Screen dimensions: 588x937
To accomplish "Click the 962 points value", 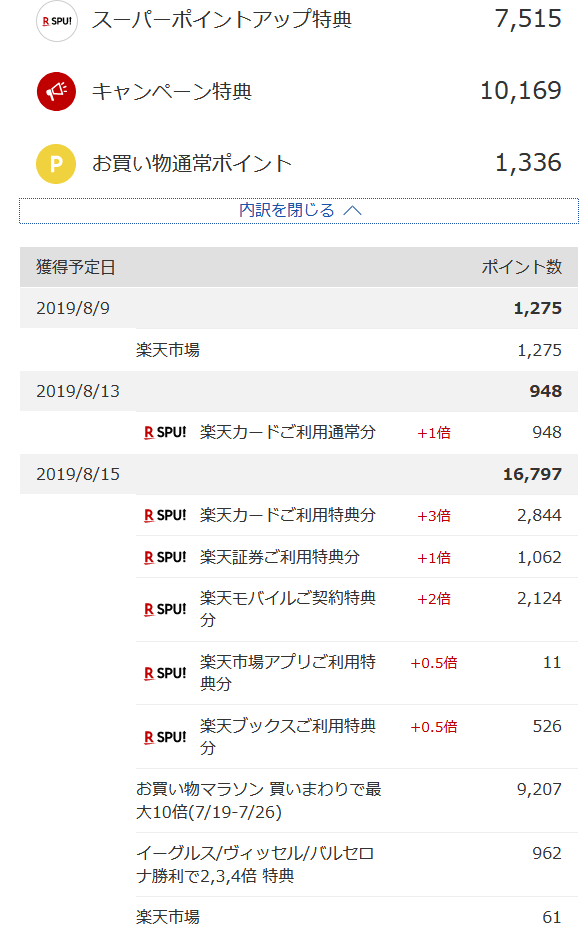I will click(x=547, y=853).
